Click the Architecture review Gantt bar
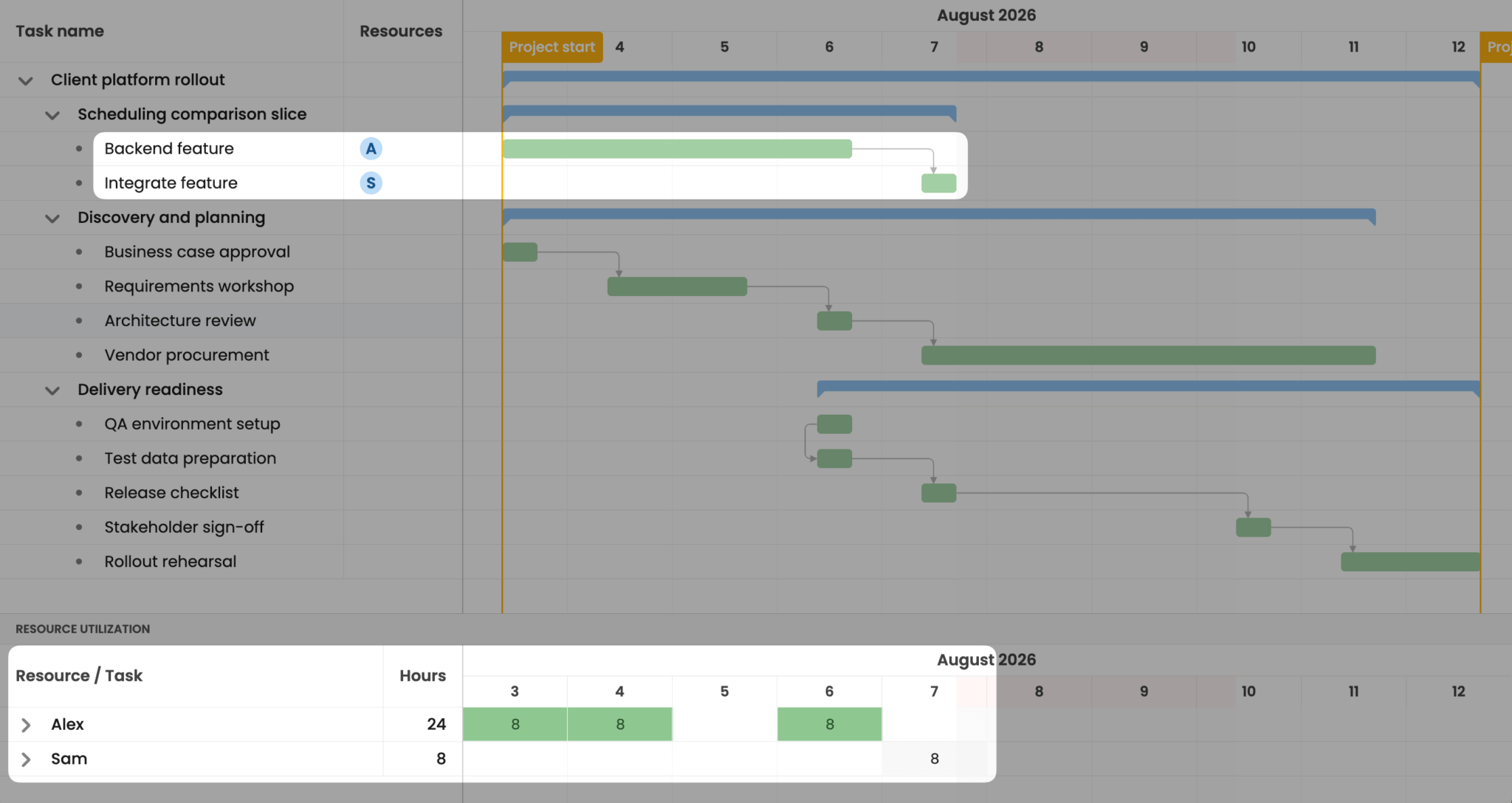Screen dimensions: 1512x803 pyautogui.click(x=834, y=320)
